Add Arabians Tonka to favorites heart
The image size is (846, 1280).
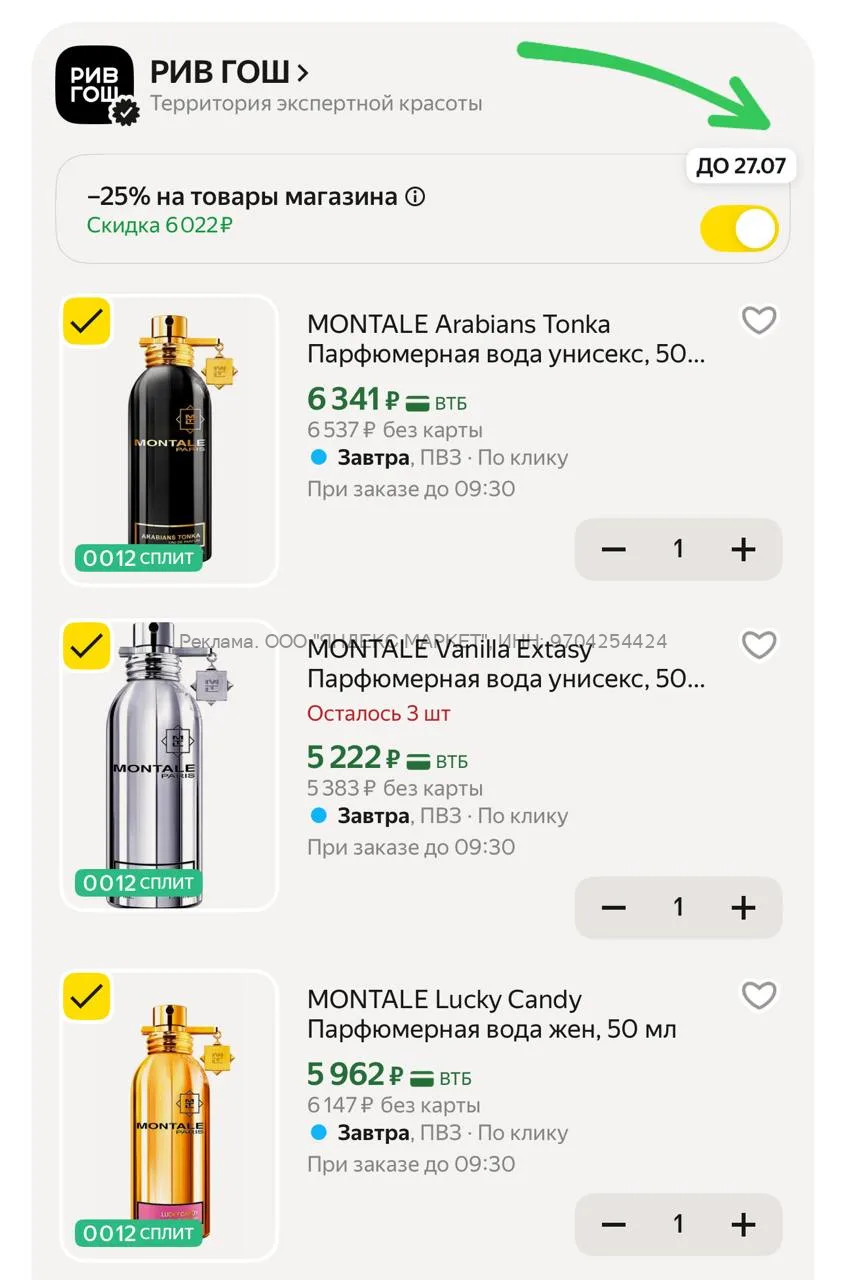click(759, 320)
